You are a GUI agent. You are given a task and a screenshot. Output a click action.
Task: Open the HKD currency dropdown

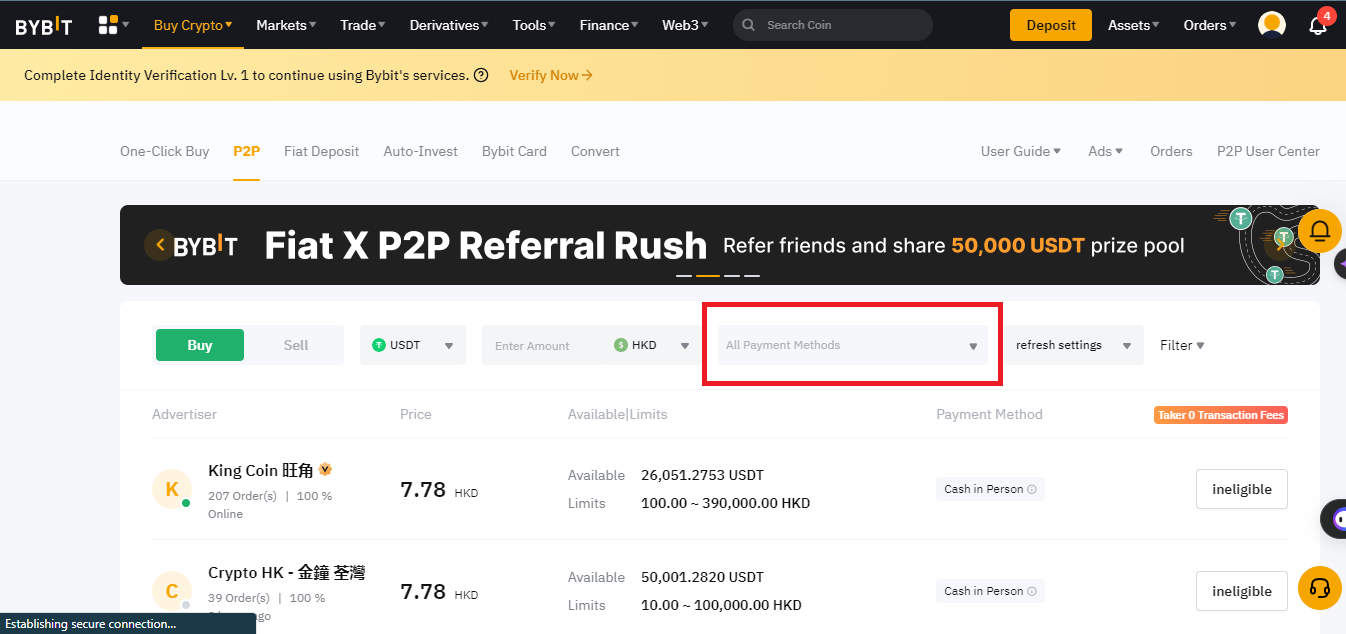pos(653,345)
